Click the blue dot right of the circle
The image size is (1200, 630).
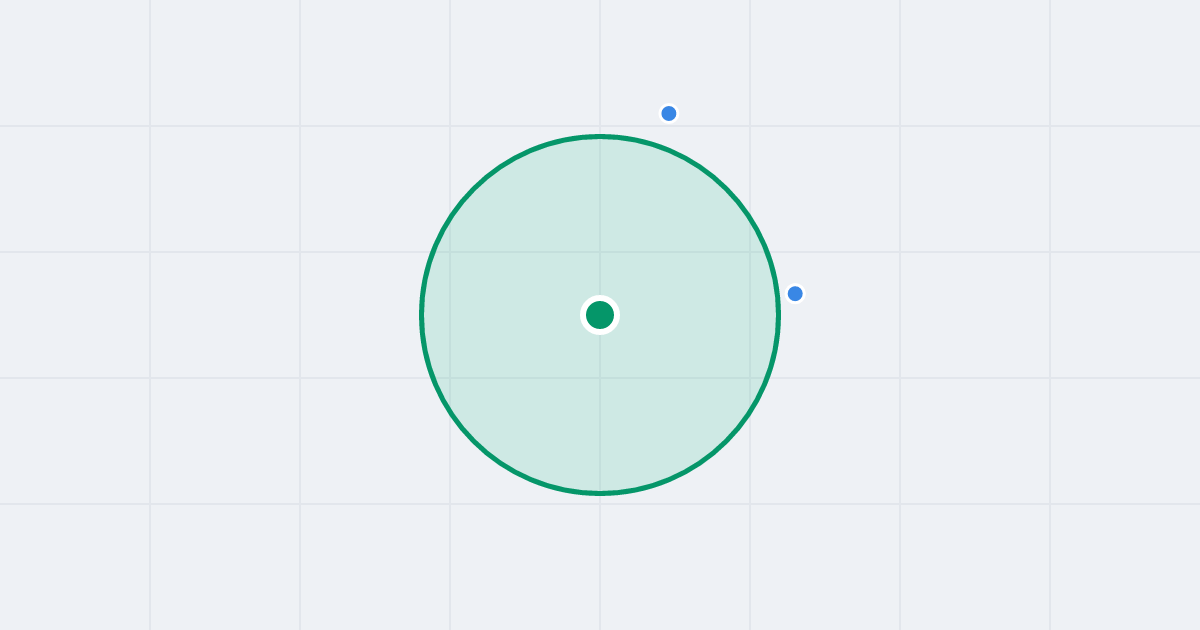click(795, 293)
